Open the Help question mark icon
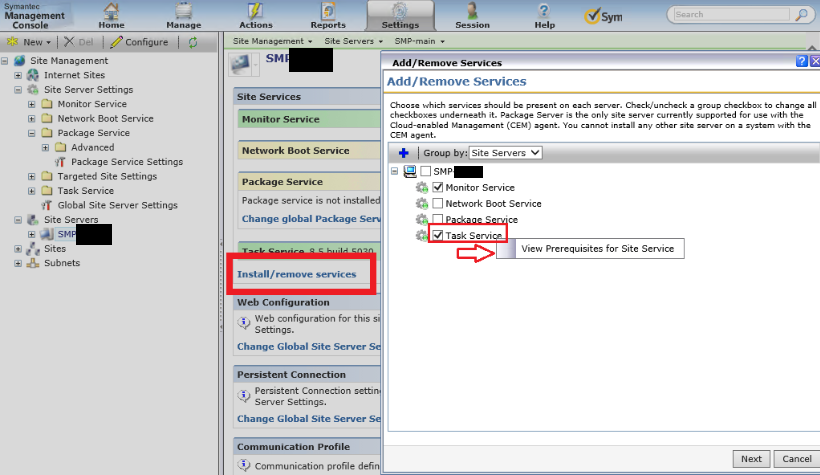This screenshot has height=475, width=820. pyautogui.click(x=544, y=11)
